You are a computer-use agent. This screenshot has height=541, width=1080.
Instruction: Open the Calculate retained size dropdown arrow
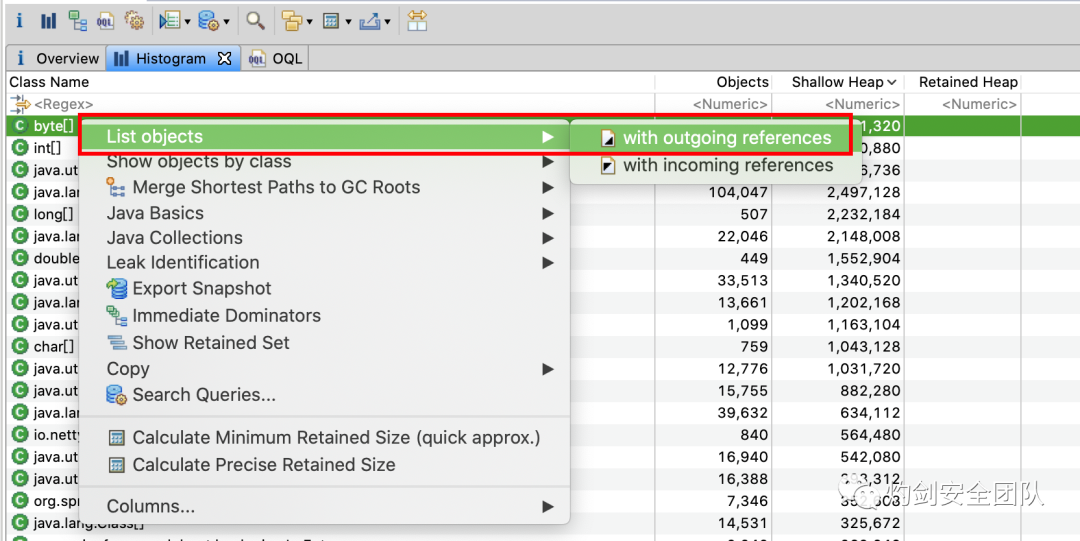click(x=349, y=23)
